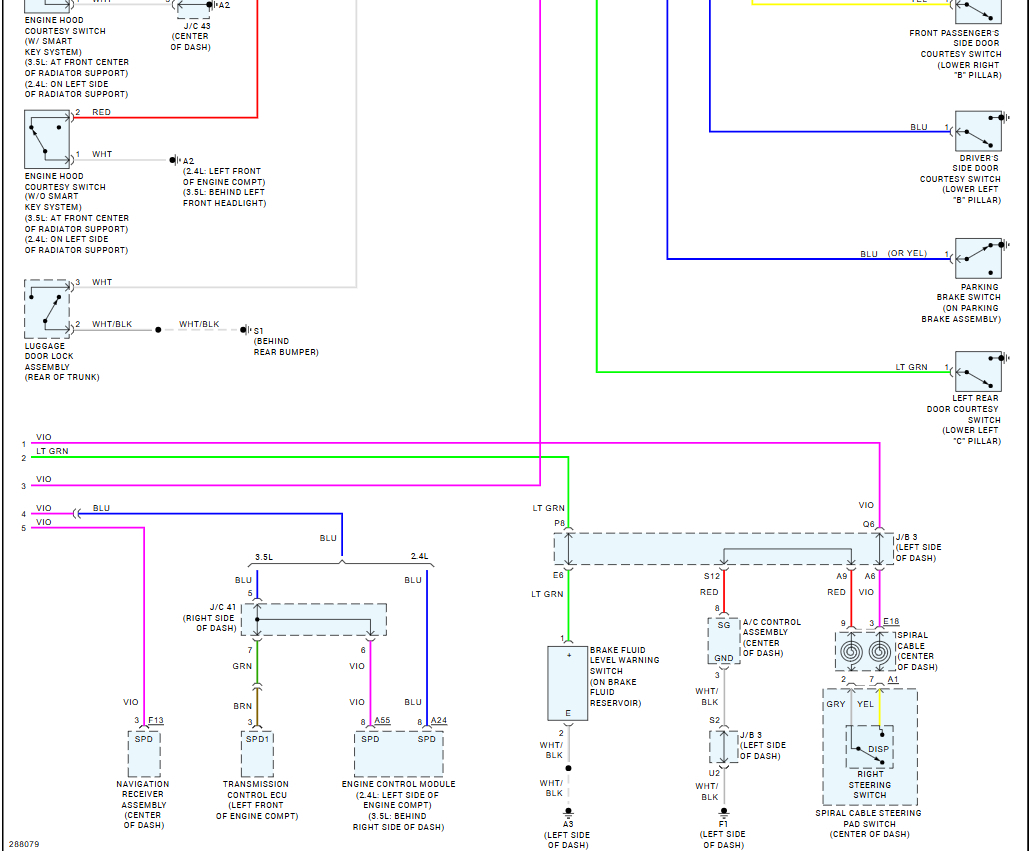Click 'BRAKE FLUID LEVEL WARNING SWITCH' caption

click(x=624, y=676)
